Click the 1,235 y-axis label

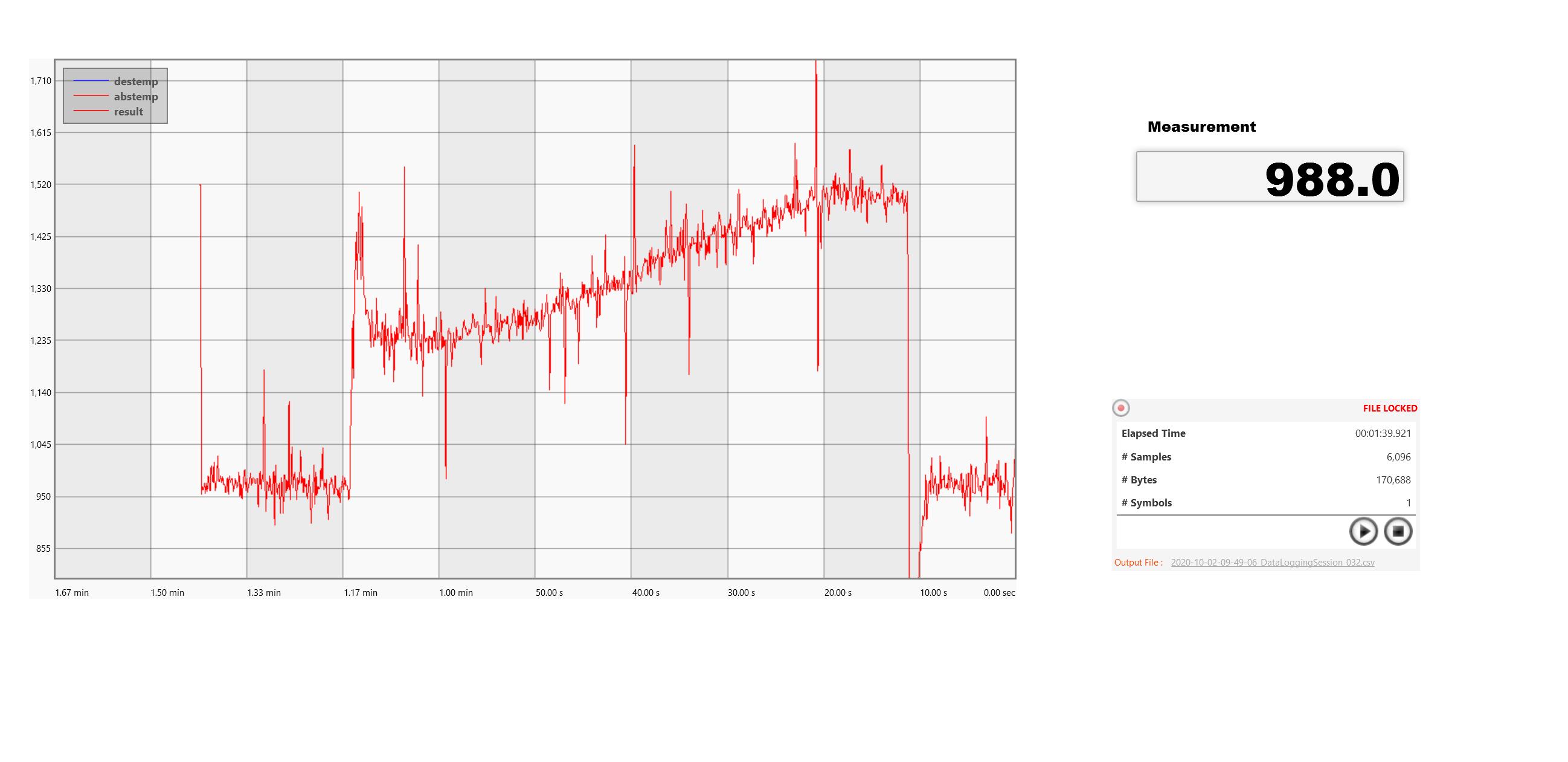(x=41, y=340)
